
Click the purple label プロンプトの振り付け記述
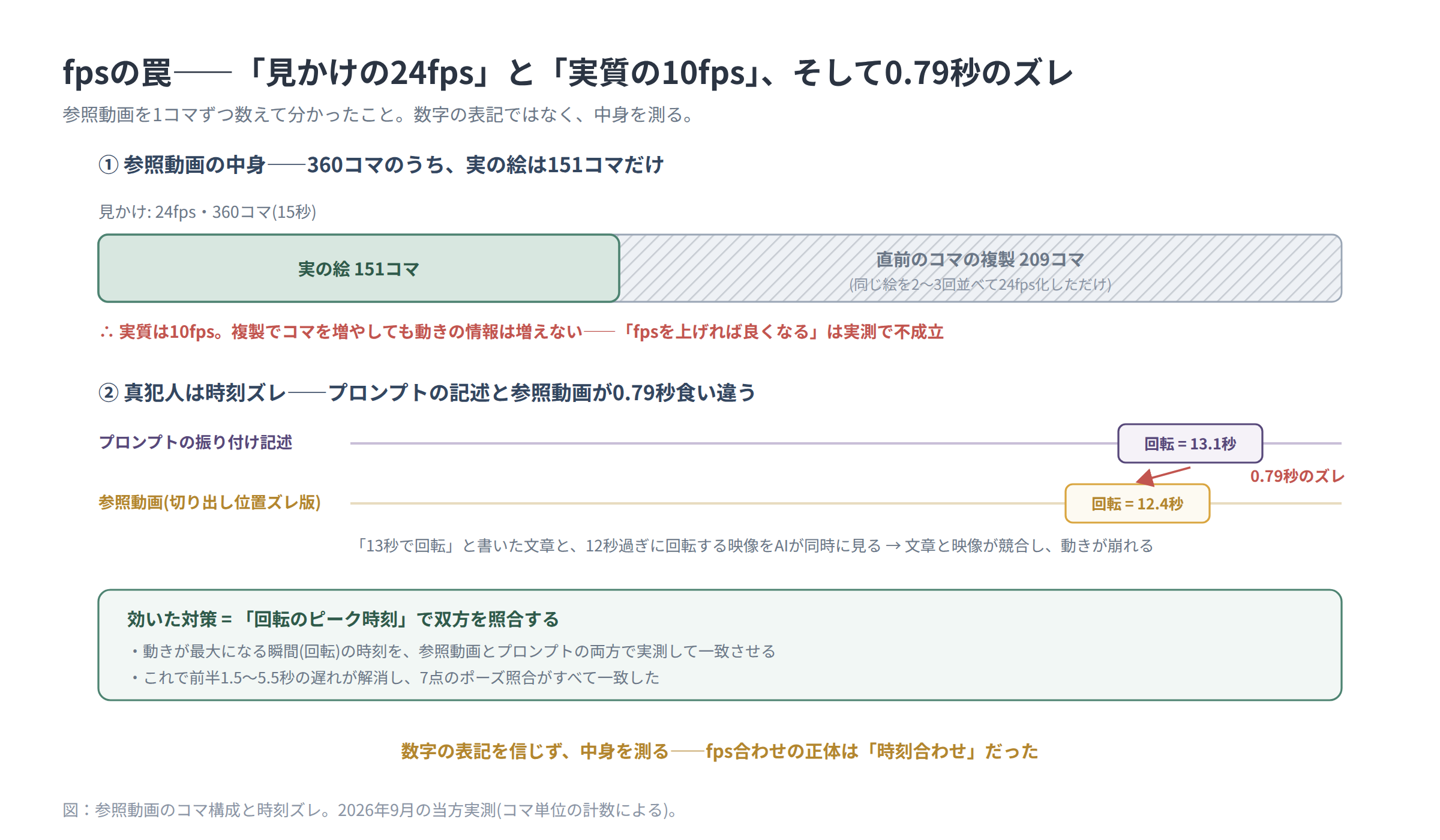(x=196, y=442)
